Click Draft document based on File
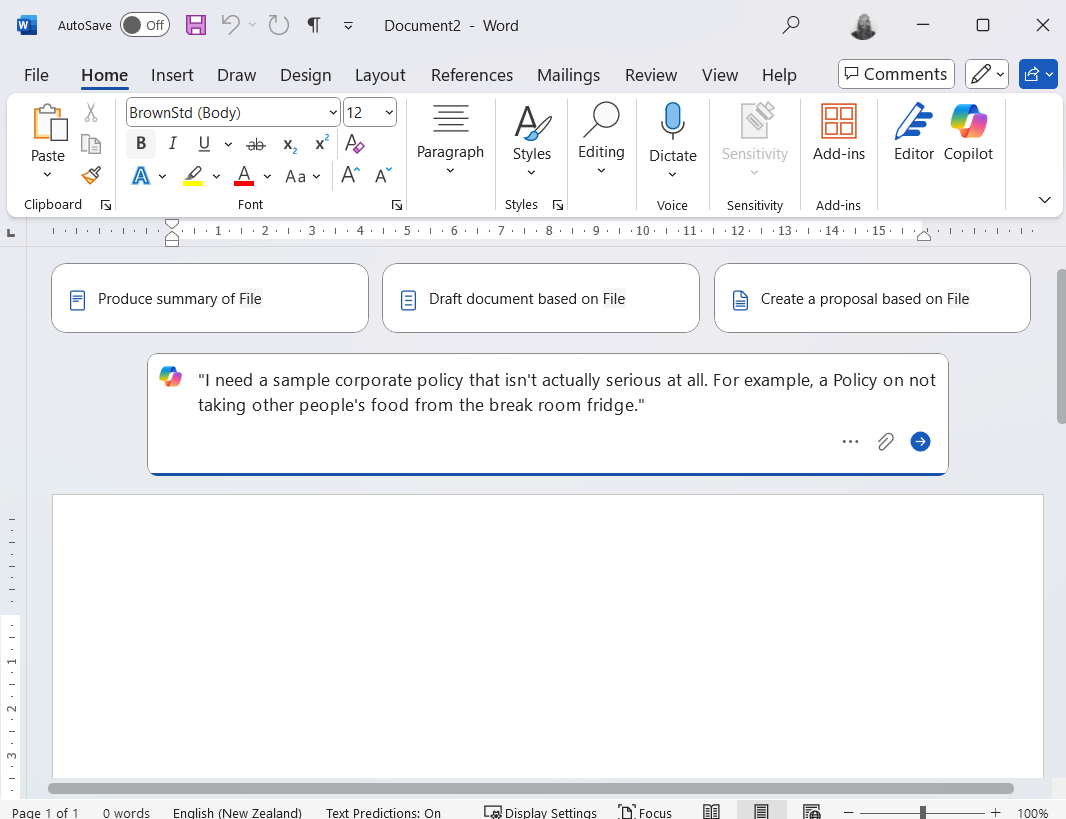Screen dimensions: 1066x819 (x=540, y=298)
